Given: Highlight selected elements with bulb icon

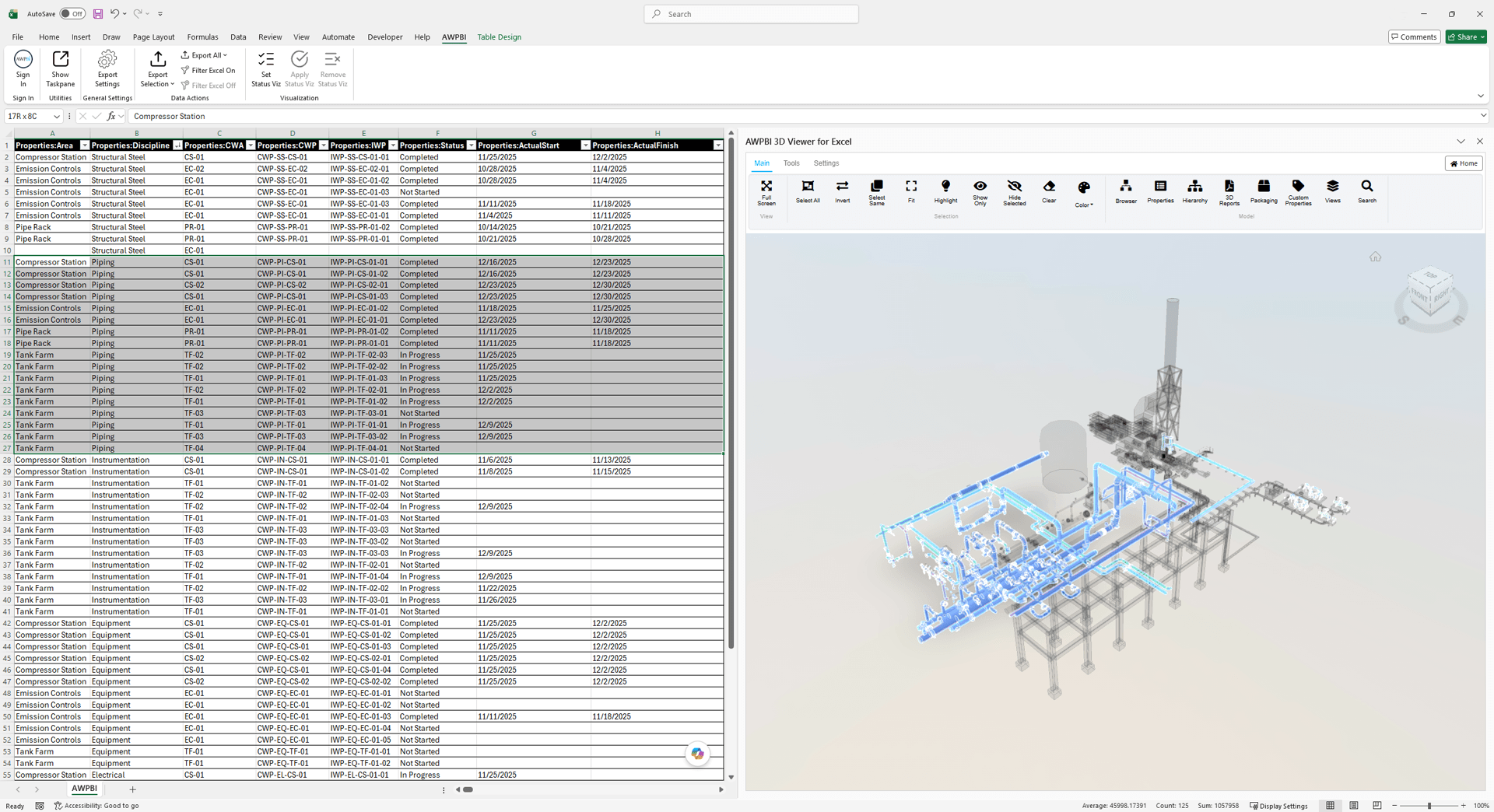Looking at the screenshot, I should click(x=945, y=191).
